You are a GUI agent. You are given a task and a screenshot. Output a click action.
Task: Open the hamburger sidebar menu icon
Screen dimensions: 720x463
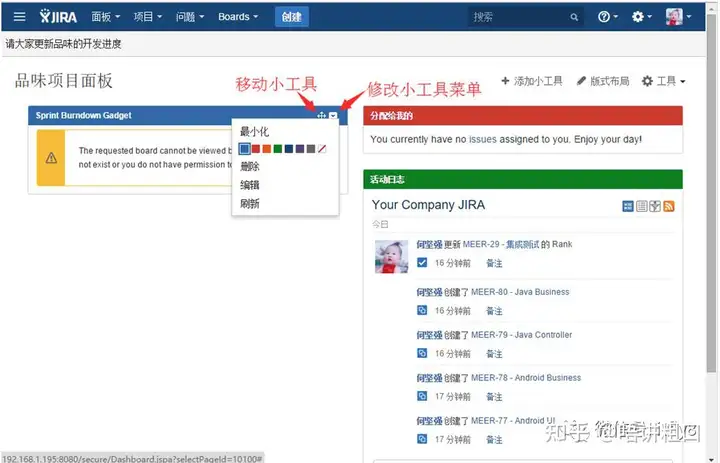pyautogui.click(x=19, y=17)
